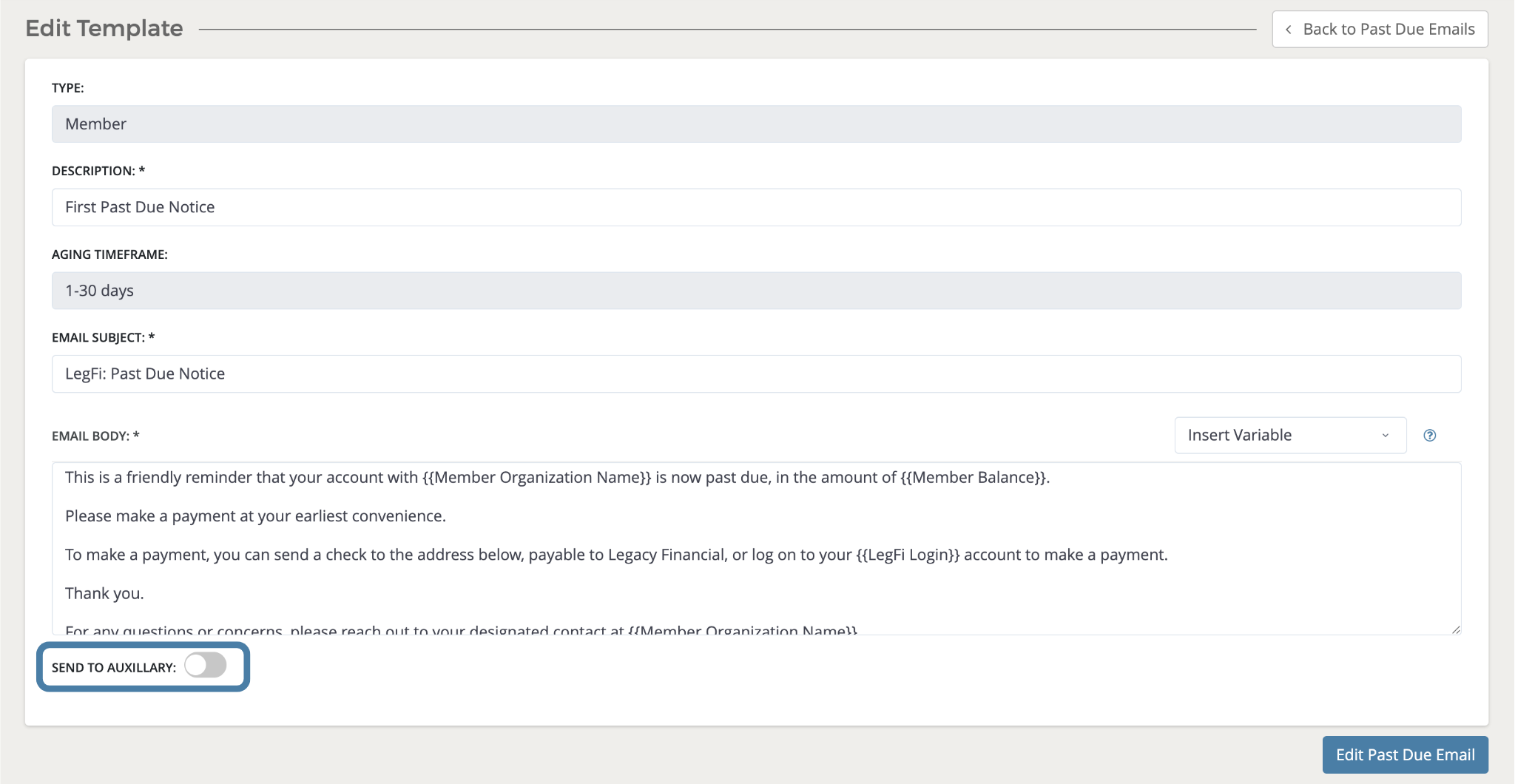Viewport: 1515px width, 784px height.
Task: Click the back chevron icon
Action: [1289, 30]
